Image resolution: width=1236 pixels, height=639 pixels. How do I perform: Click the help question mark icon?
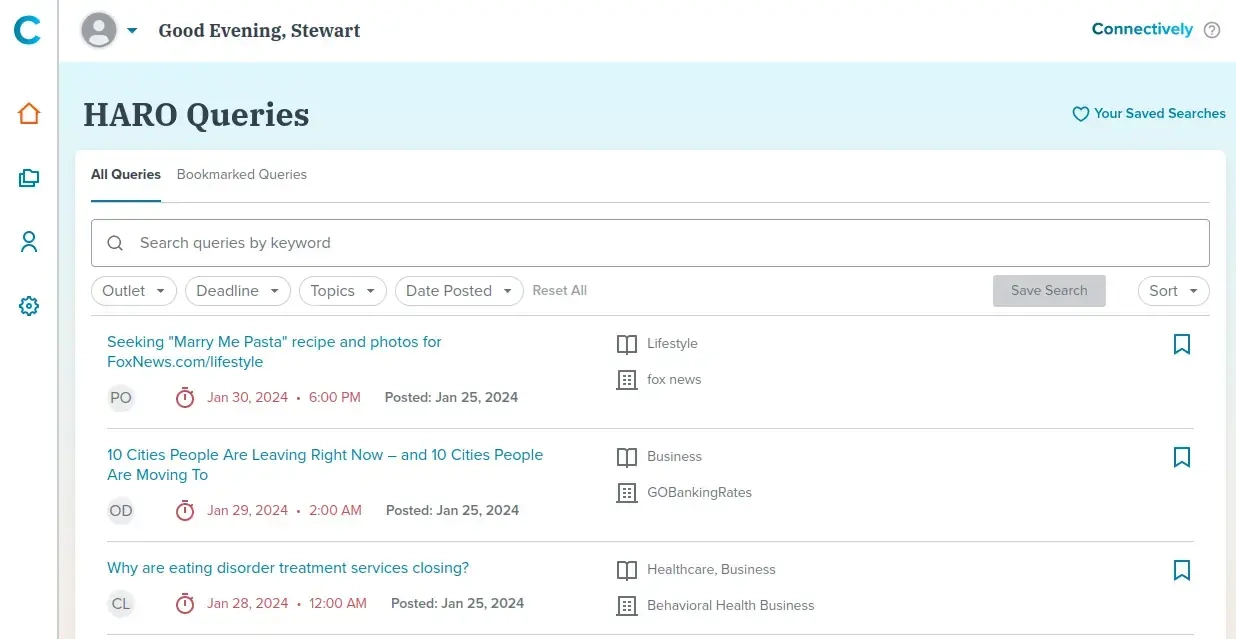coord(1212,30)
